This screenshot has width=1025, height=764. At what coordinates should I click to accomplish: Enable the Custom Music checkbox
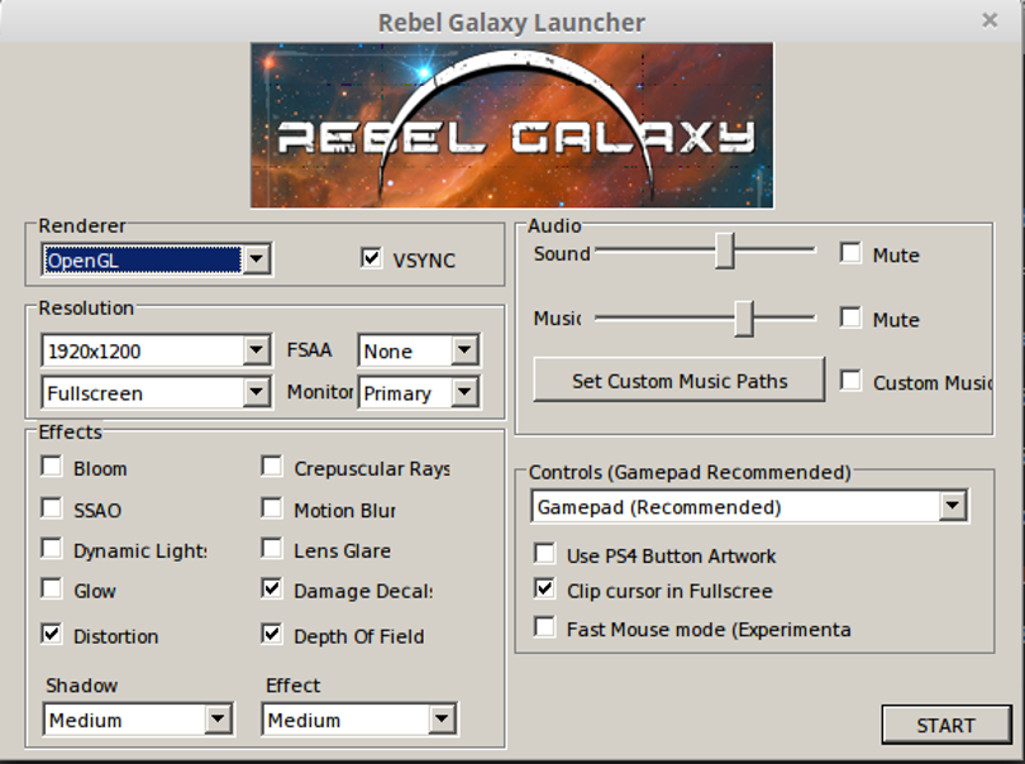[x=850, y=380]
